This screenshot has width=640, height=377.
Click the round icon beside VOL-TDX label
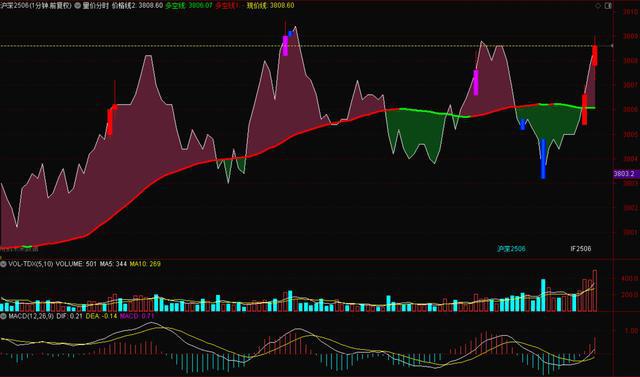pos(3,264)
